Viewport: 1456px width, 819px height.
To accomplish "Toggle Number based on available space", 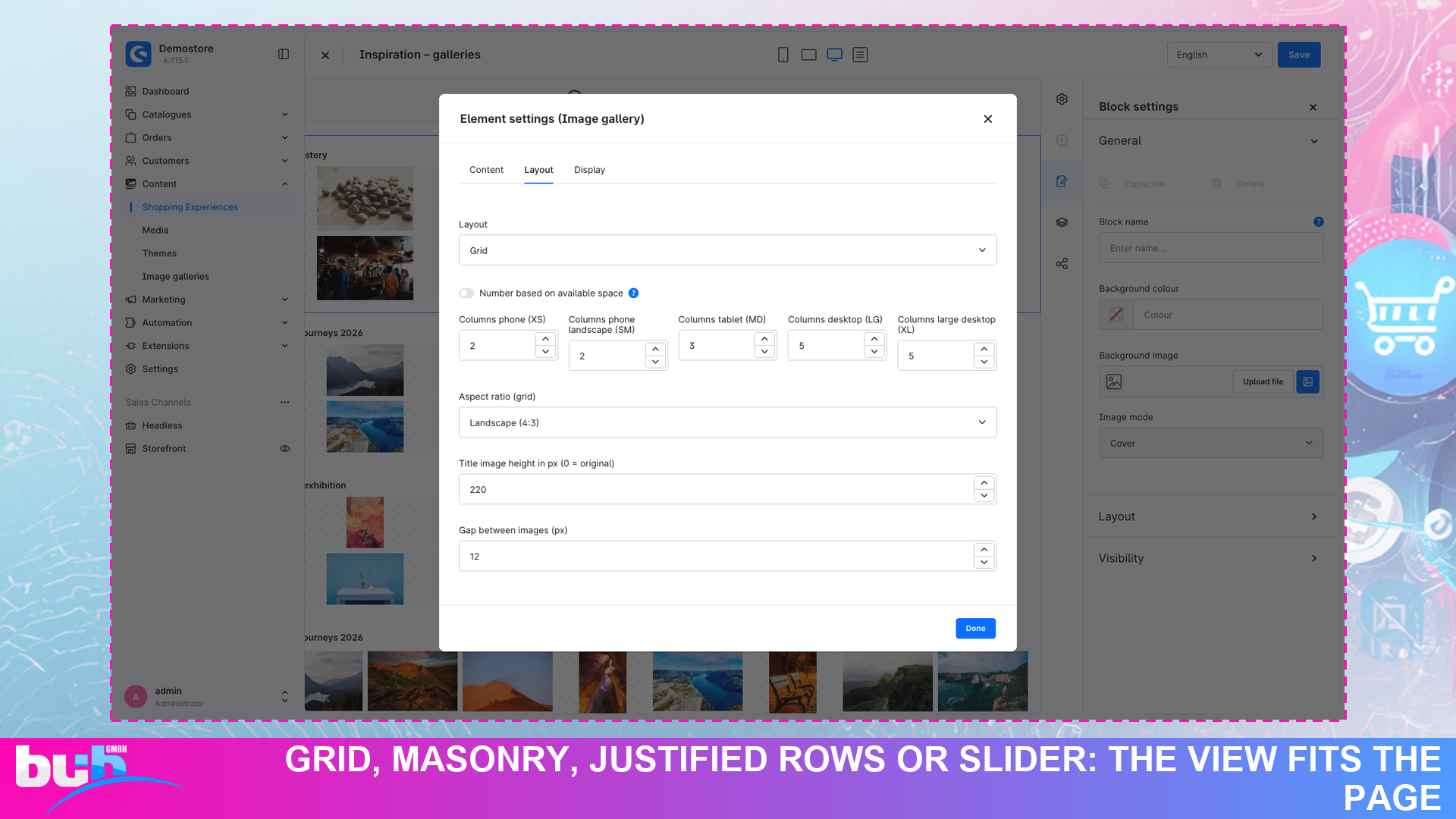I will (466, 293).
